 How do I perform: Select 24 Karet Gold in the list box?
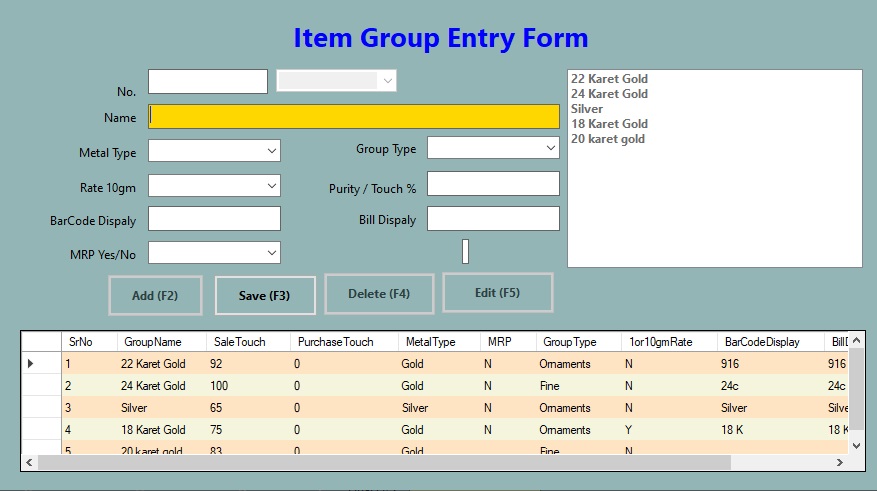click(x=609, y=94)
